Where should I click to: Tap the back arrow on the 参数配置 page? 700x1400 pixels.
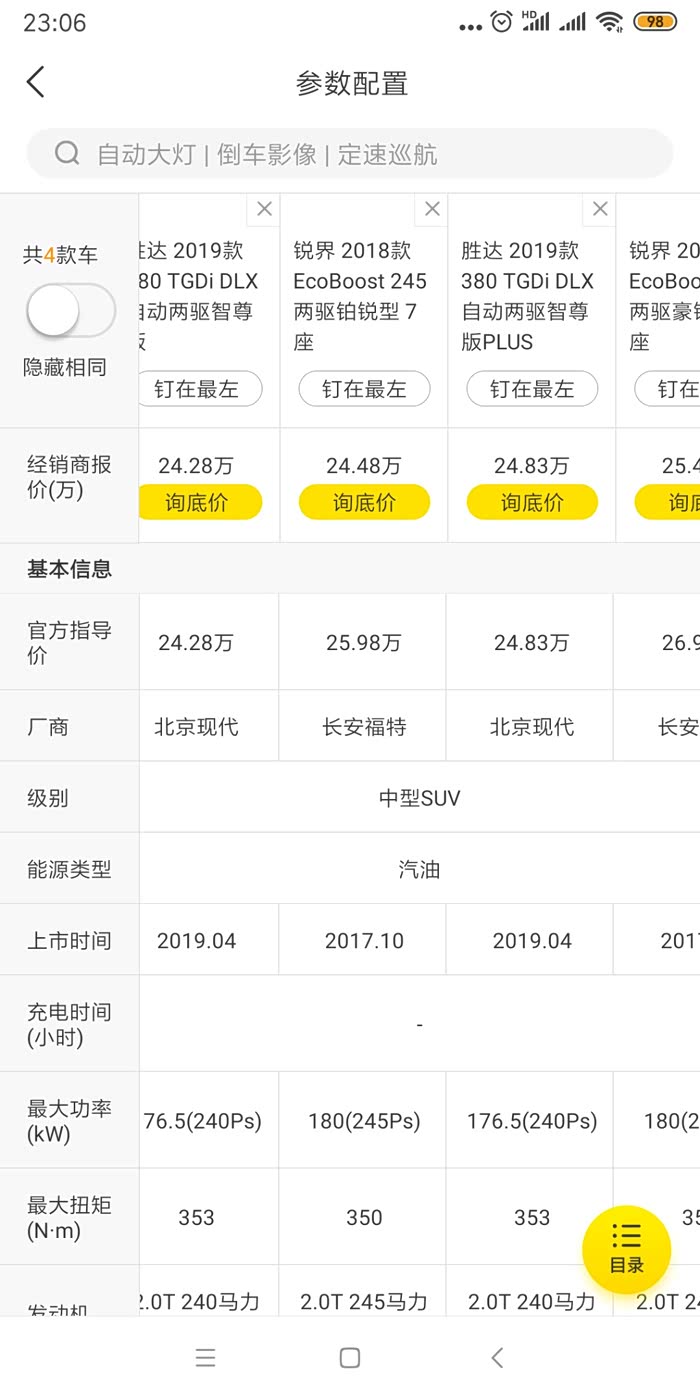tap(36, 82)
